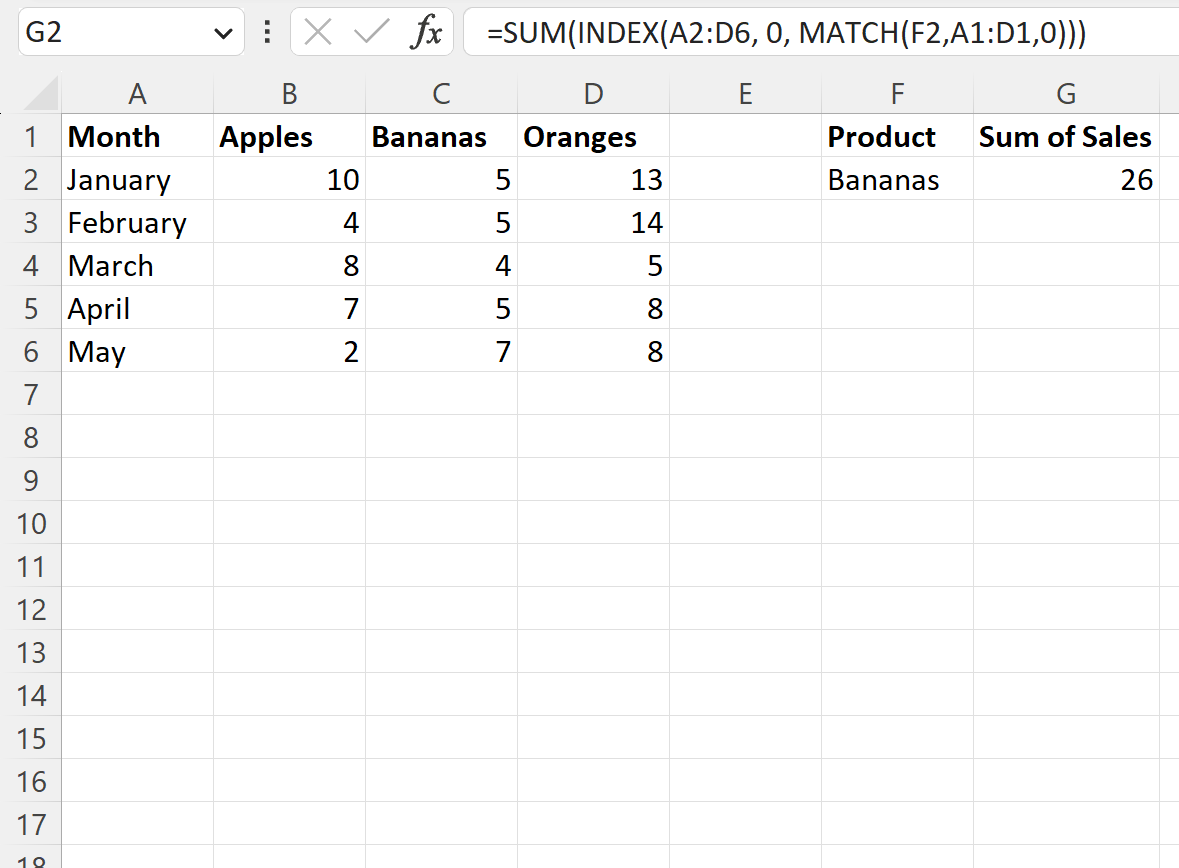Select the May cell
The width and height of the screenshot is (1179, 868).
pyautogui.click(x=138, y=351)
